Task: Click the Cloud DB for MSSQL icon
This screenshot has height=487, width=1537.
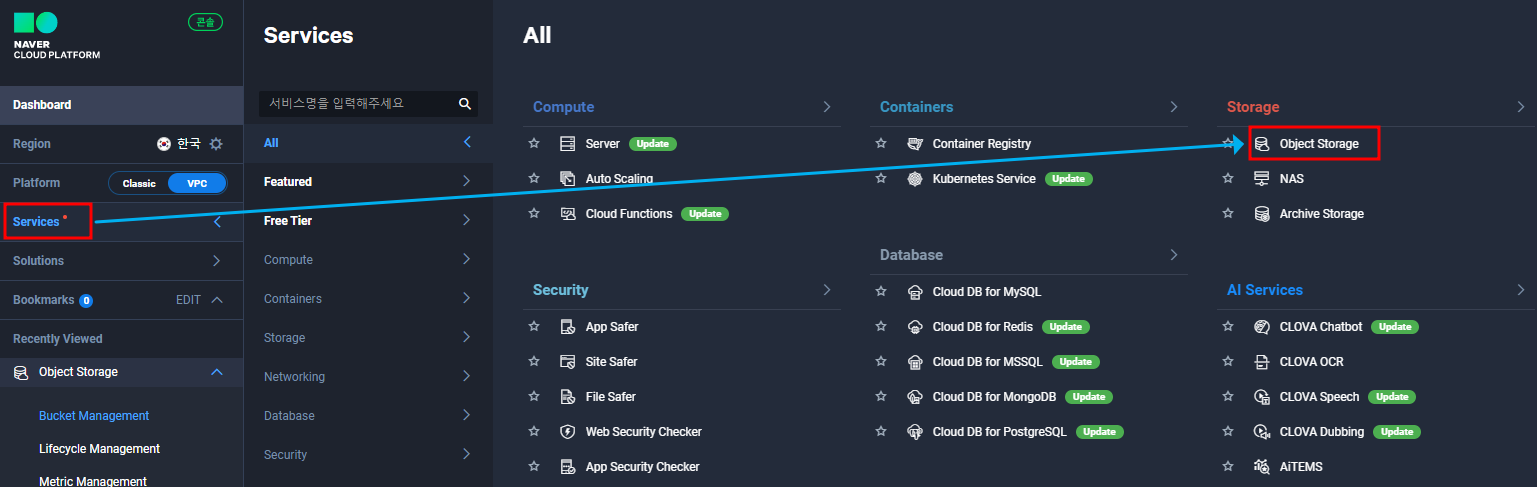Action: 914,362
